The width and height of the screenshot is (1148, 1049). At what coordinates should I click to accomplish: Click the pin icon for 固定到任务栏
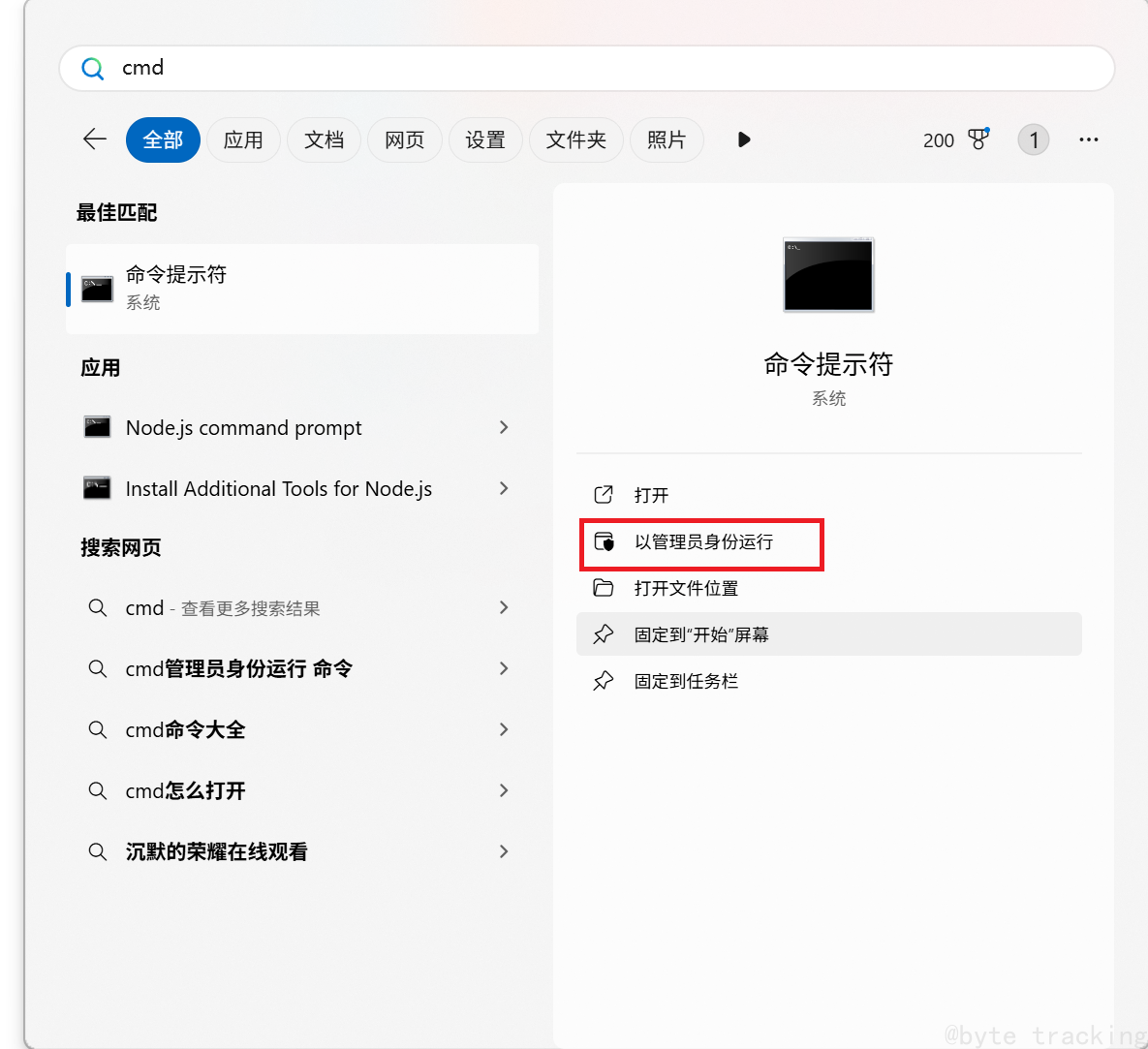coord(604,681)
